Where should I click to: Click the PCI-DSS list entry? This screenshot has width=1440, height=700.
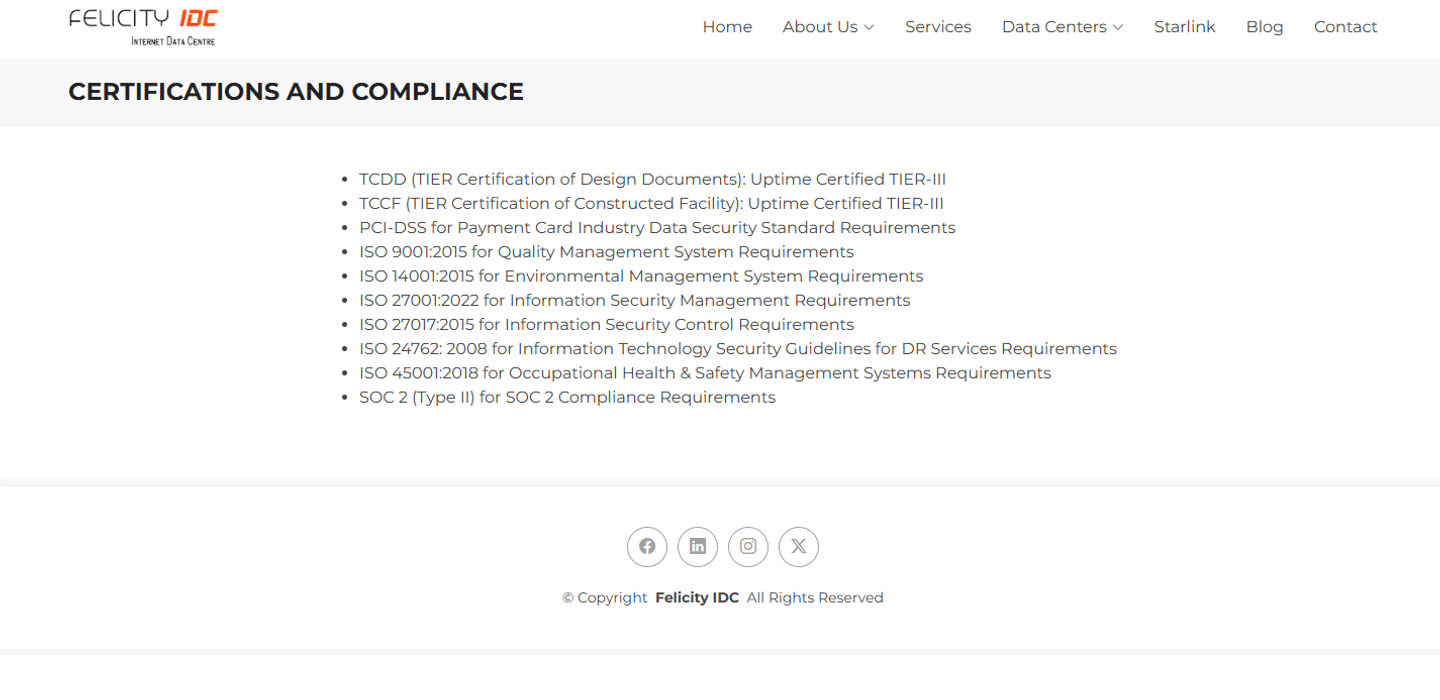[x=657, y=228]
